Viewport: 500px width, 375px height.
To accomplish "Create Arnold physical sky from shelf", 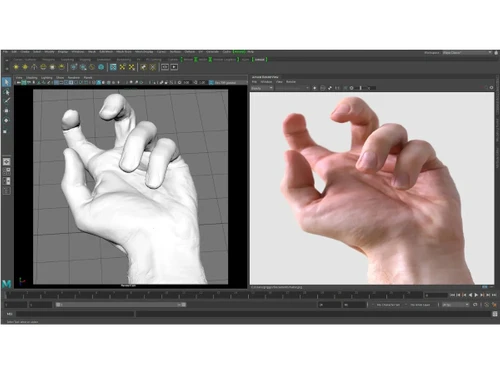I will point(61,67).
